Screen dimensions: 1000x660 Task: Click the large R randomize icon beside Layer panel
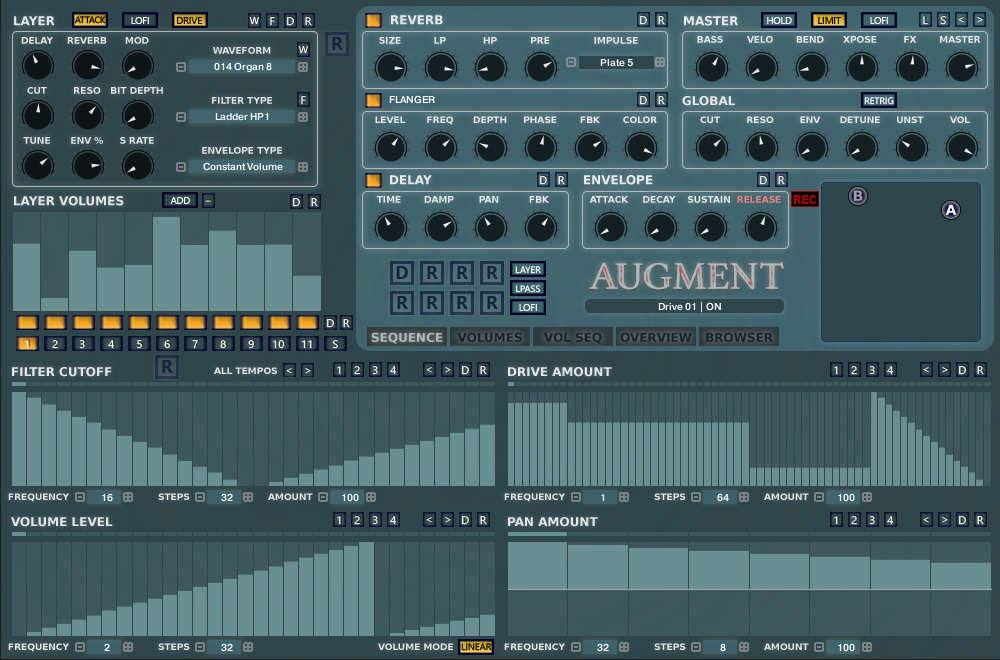[x=338, y=46]
